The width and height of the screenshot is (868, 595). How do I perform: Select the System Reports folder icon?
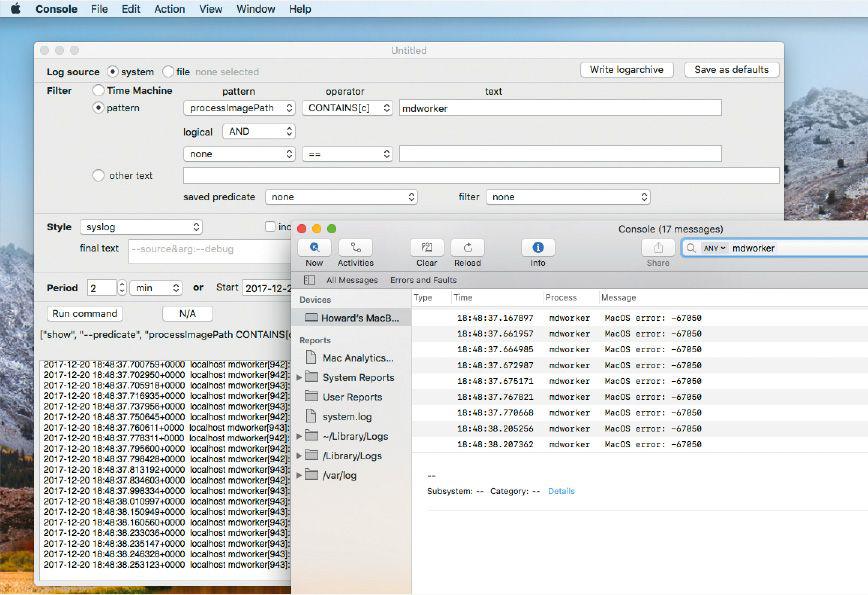click(312, 377)
